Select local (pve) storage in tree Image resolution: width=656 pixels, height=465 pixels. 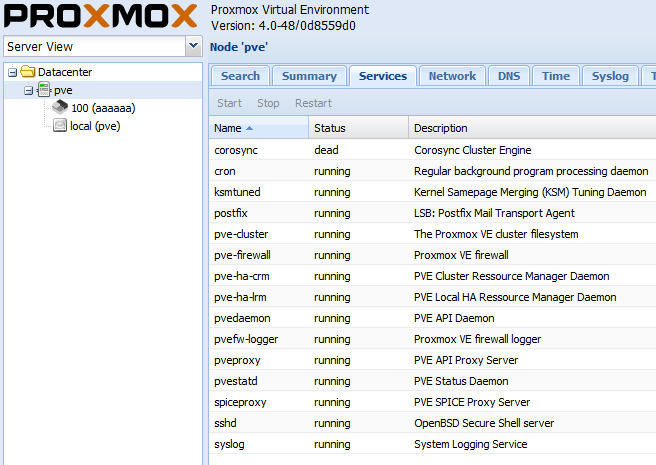pos(95,126)
